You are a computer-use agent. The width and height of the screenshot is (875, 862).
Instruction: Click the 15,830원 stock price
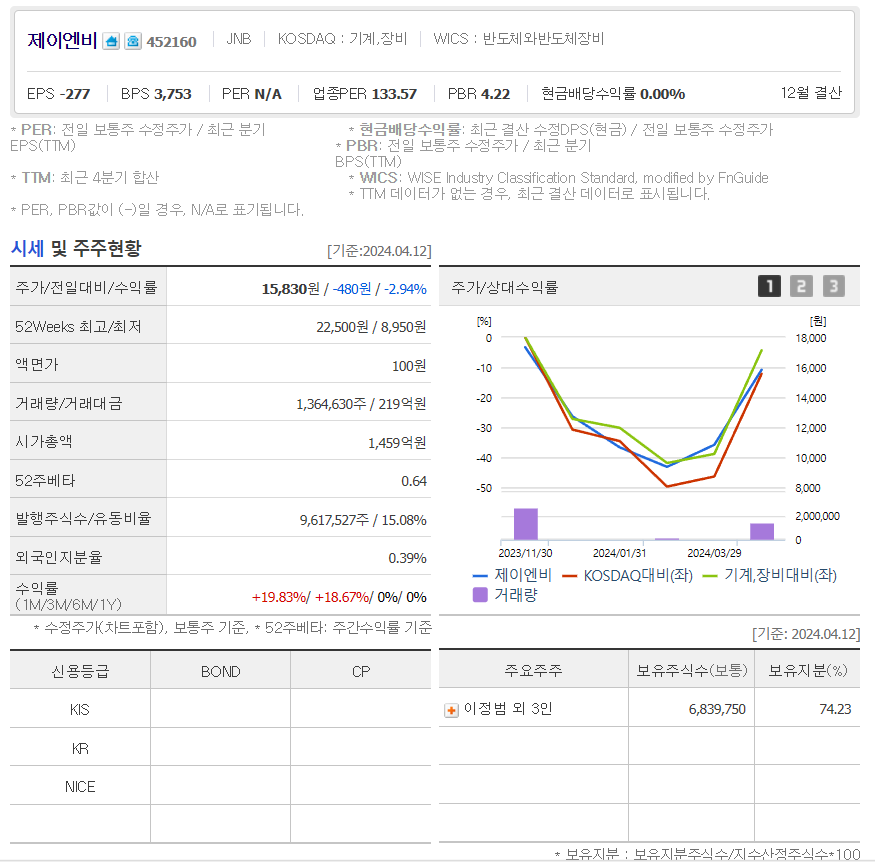291,289
